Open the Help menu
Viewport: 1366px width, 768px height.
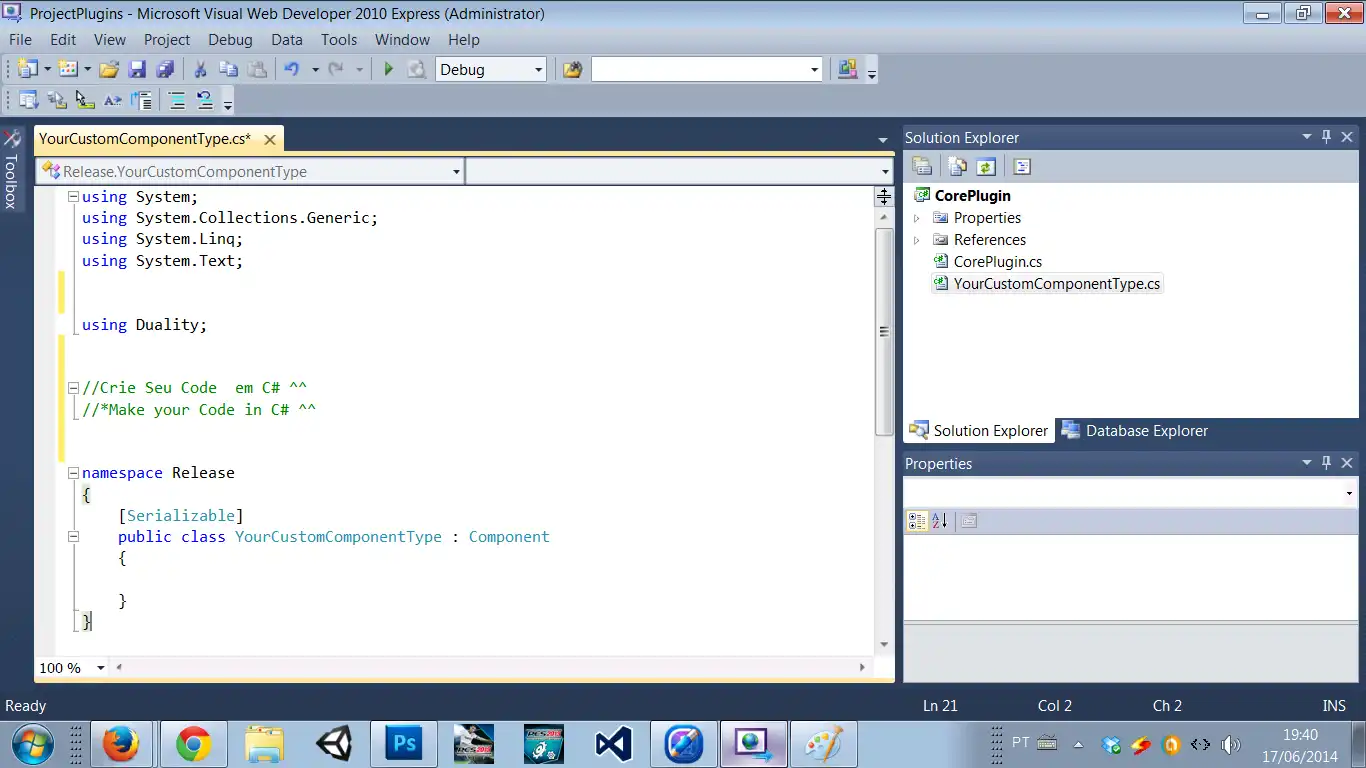pos(464,40)
